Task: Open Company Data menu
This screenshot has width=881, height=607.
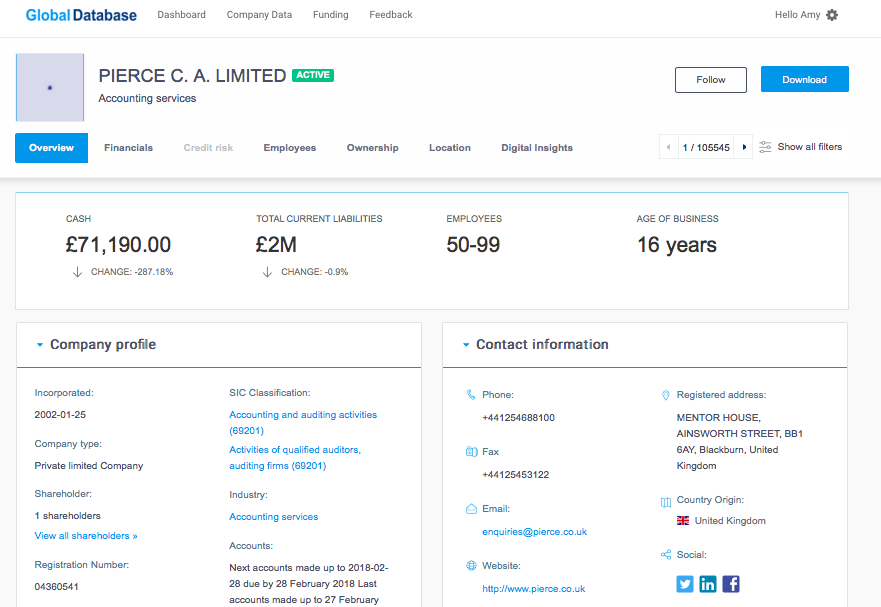Action: coord(259,15)
